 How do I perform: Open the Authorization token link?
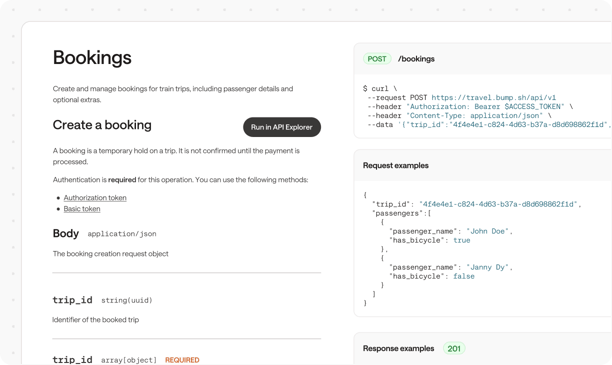(95, 198)
